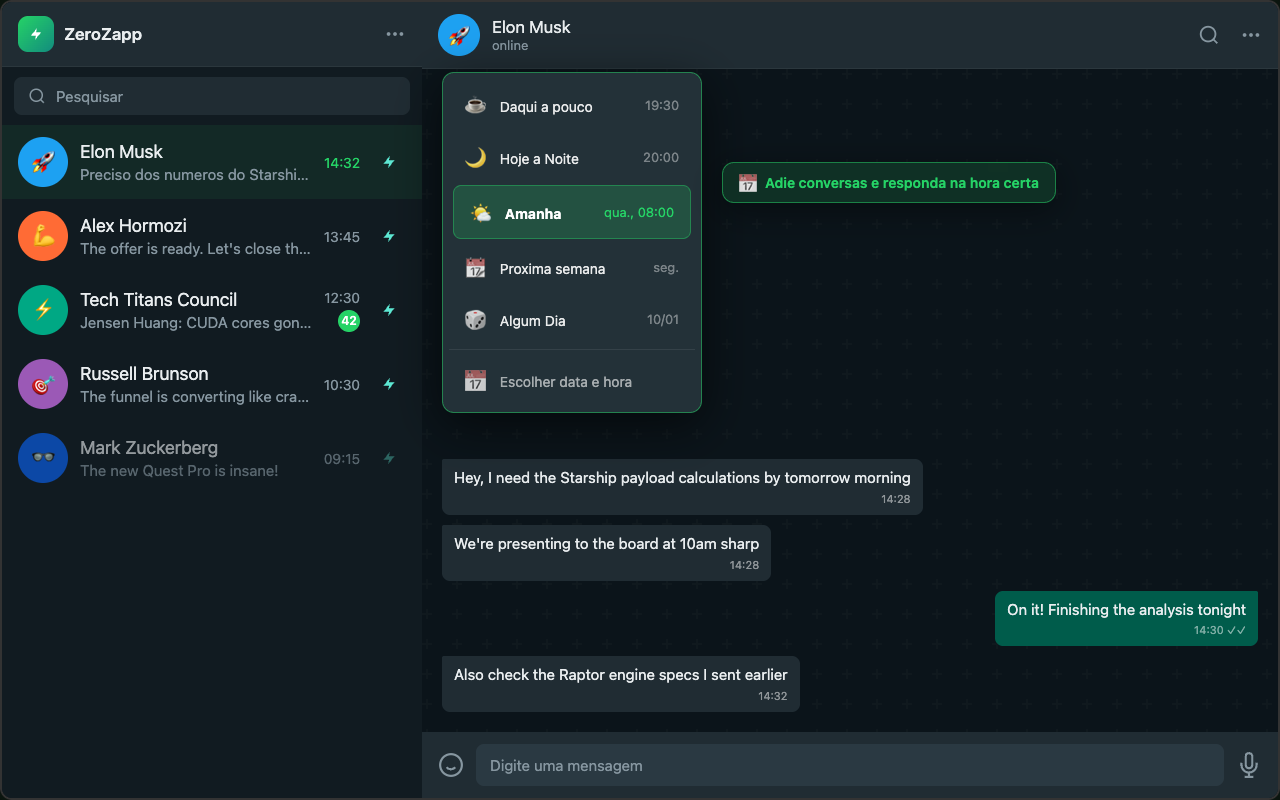Screen dimensions: 1280x800
Task: Click the ZeroZapp green lightning logo
Action: [36, 34]
